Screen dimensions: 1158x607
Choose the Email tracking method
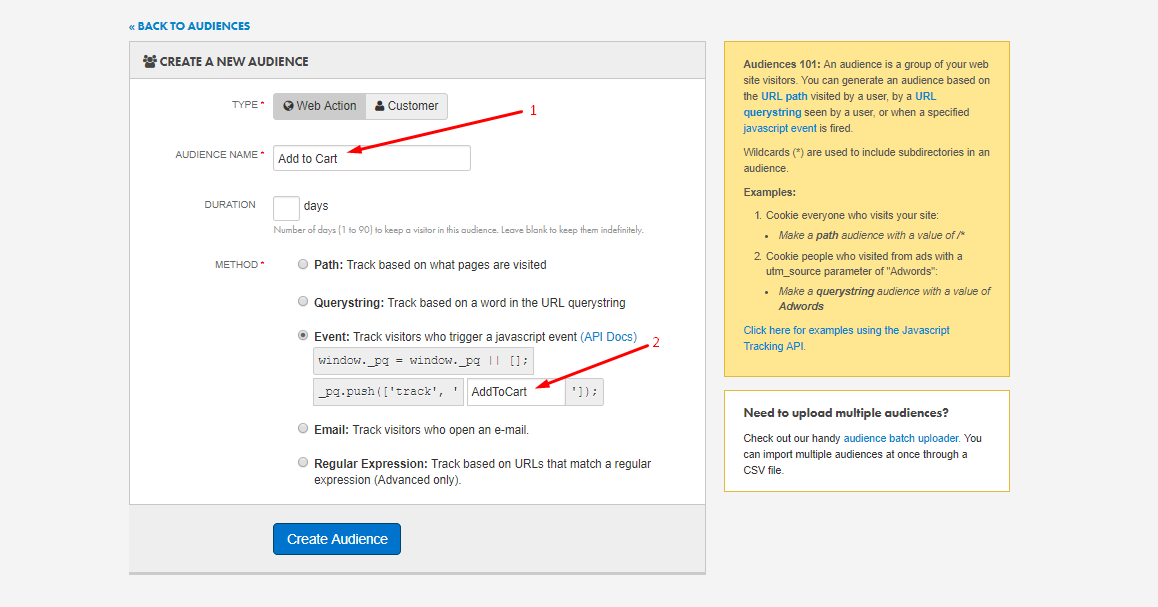tap(303, 428)
